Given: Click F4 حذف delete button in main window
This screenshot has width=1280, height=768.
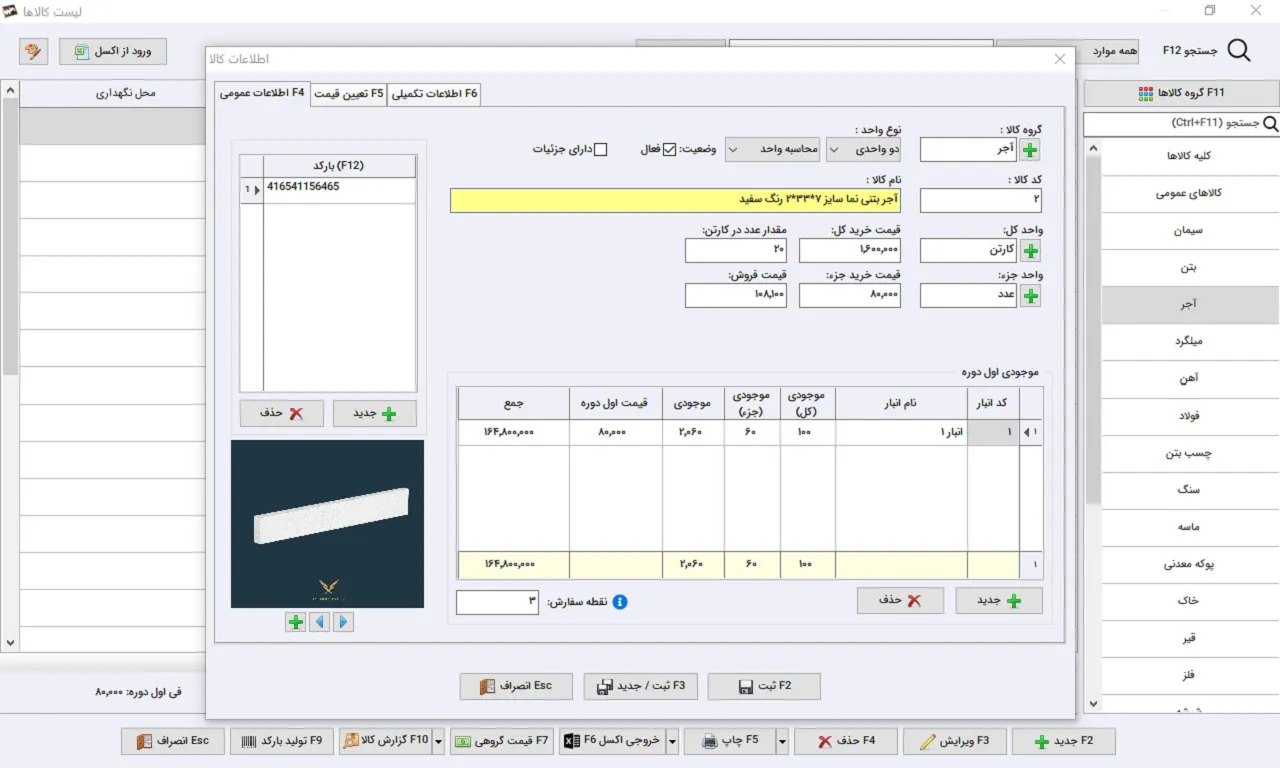Looking at the screenshot, I should [845, 741].
